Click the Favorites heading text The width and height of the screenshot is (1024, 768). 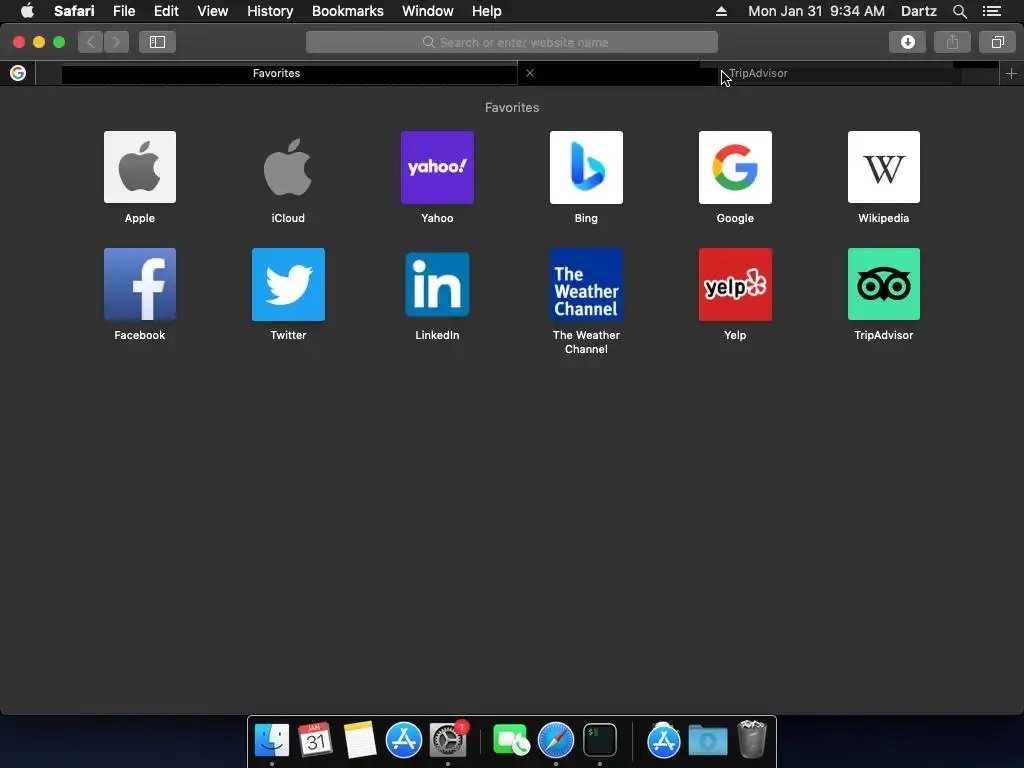511,107
